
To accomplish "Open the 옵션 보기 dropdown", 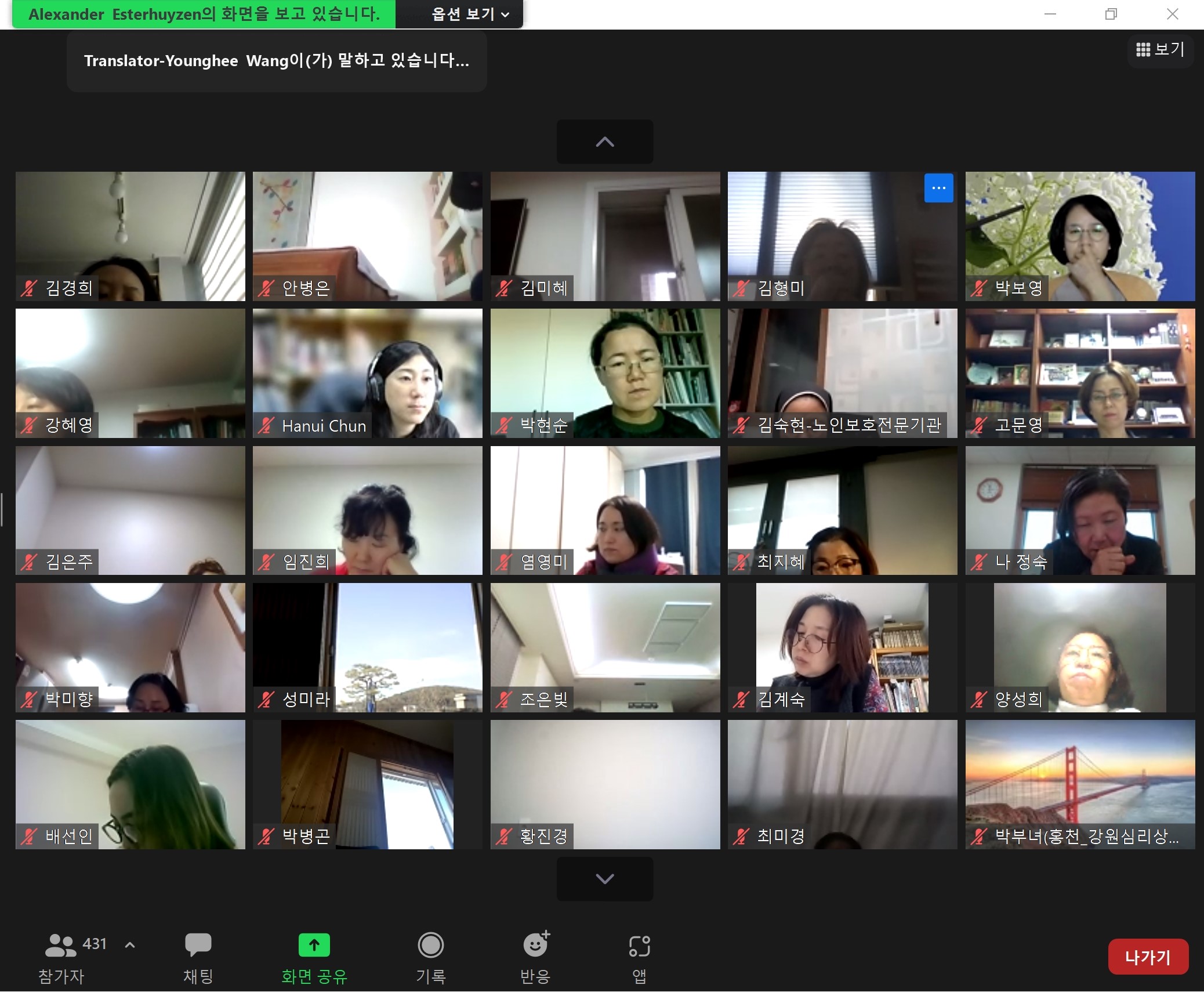I will click(470, 14).
